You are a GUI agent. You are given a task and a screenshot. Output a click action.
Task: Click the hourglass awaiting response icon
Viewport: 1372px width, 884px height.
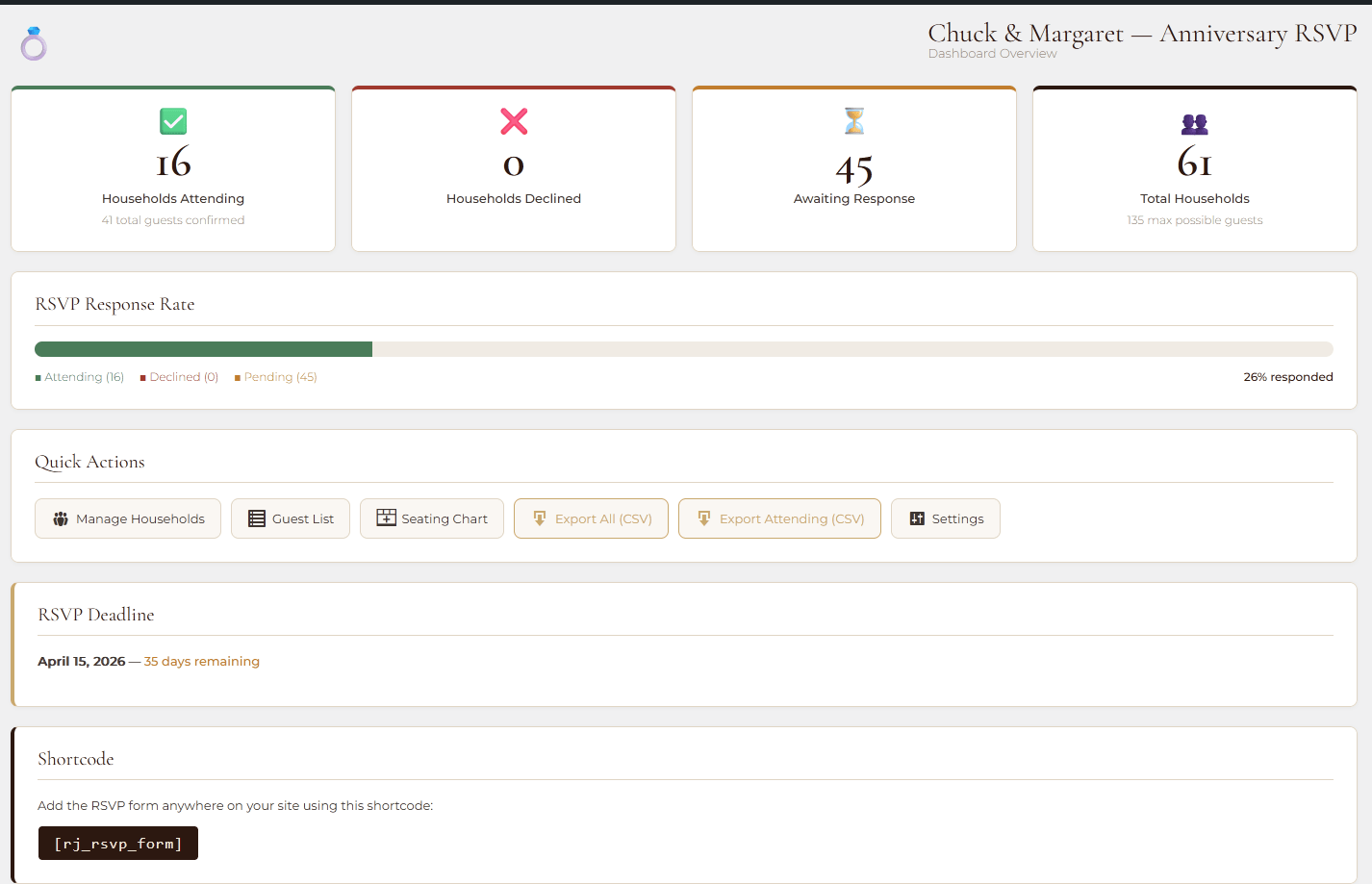point(854,121)
